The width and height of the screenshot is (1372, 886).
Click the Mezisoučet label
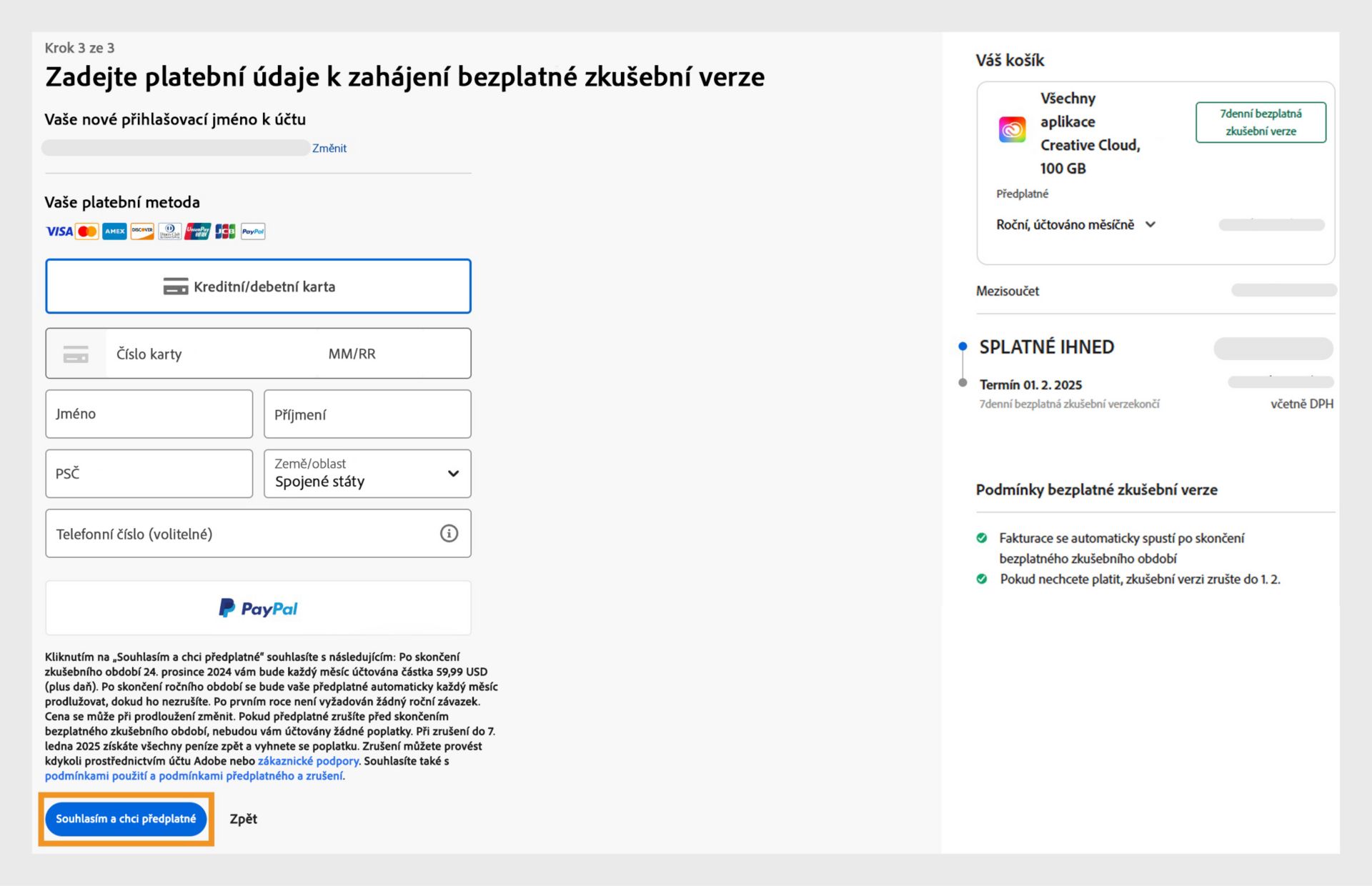[x=1008, y=291]
